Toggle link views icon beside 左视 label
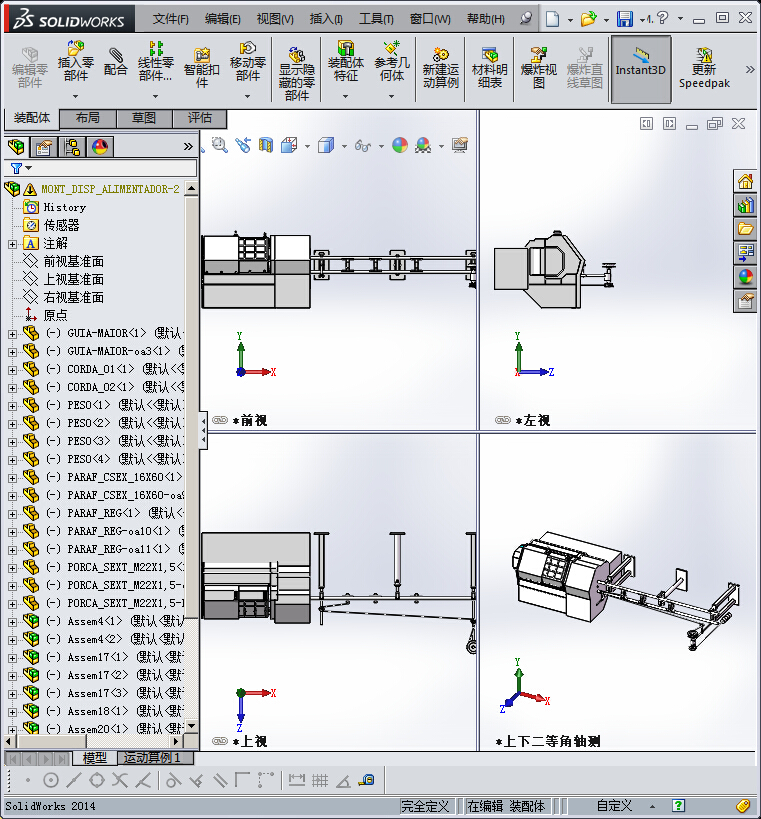 click(502, 420)
